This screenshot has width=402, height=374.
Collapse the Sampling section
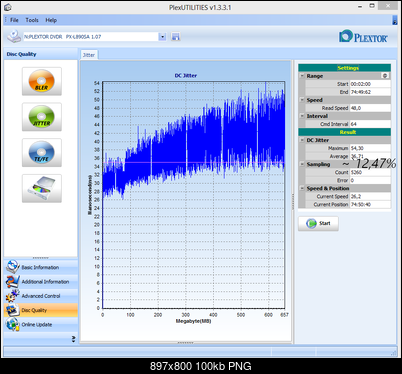click(302, 164)
